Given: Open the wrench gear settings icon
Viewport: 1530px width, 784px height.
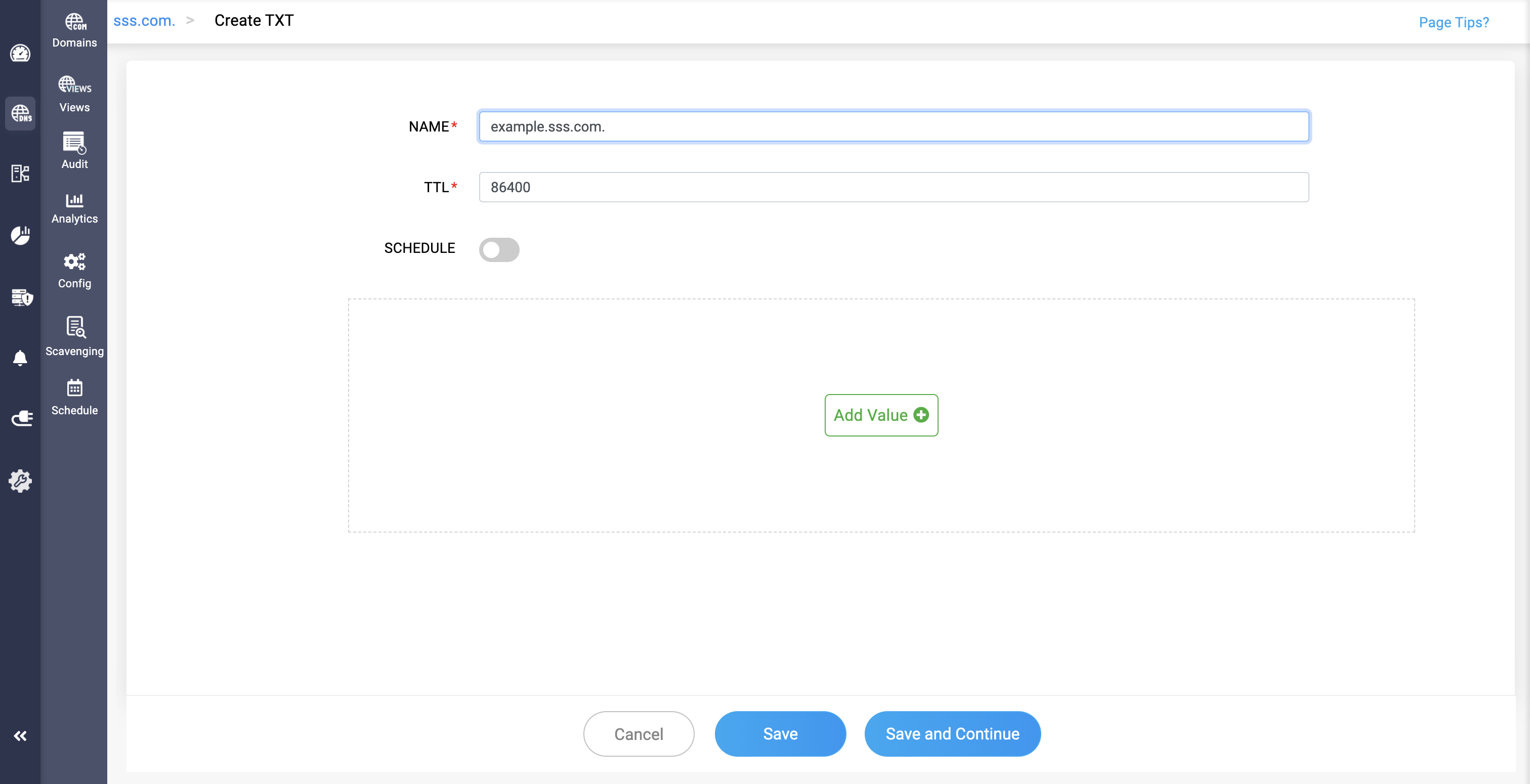Looking at the screenshot, I should click(x=20, y=481).
